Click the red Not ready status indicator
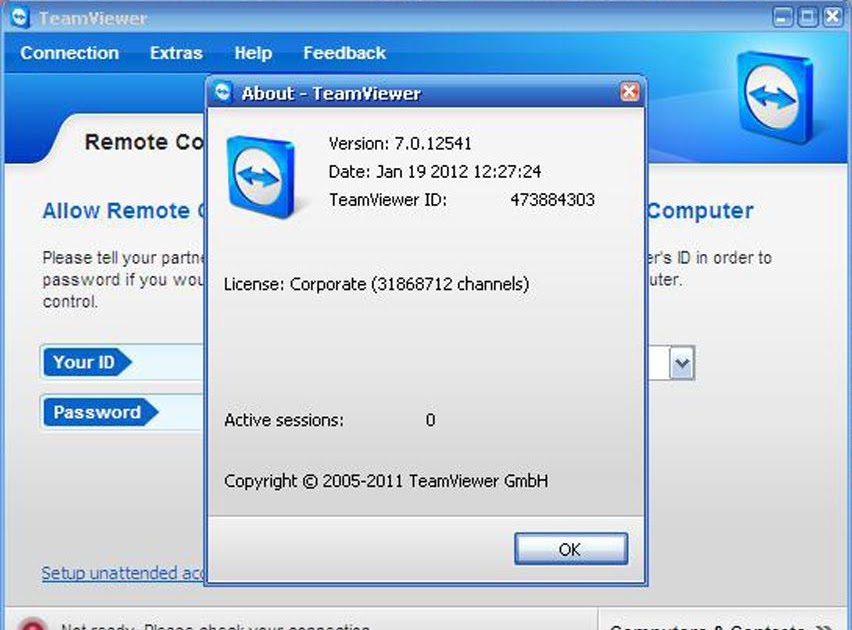852x630 pixels. pyautogui.click(x=33, y=624)
